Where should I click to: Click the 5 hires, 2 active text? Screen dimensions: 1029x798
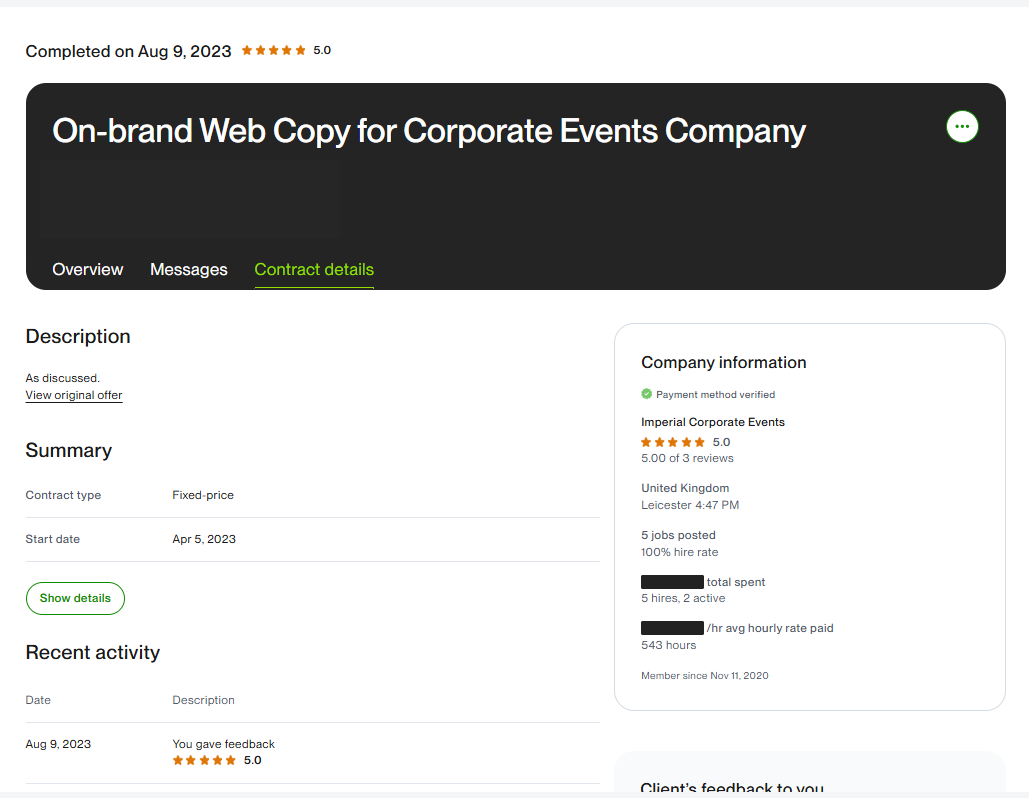pyautogui.click(x=683, y=598)
